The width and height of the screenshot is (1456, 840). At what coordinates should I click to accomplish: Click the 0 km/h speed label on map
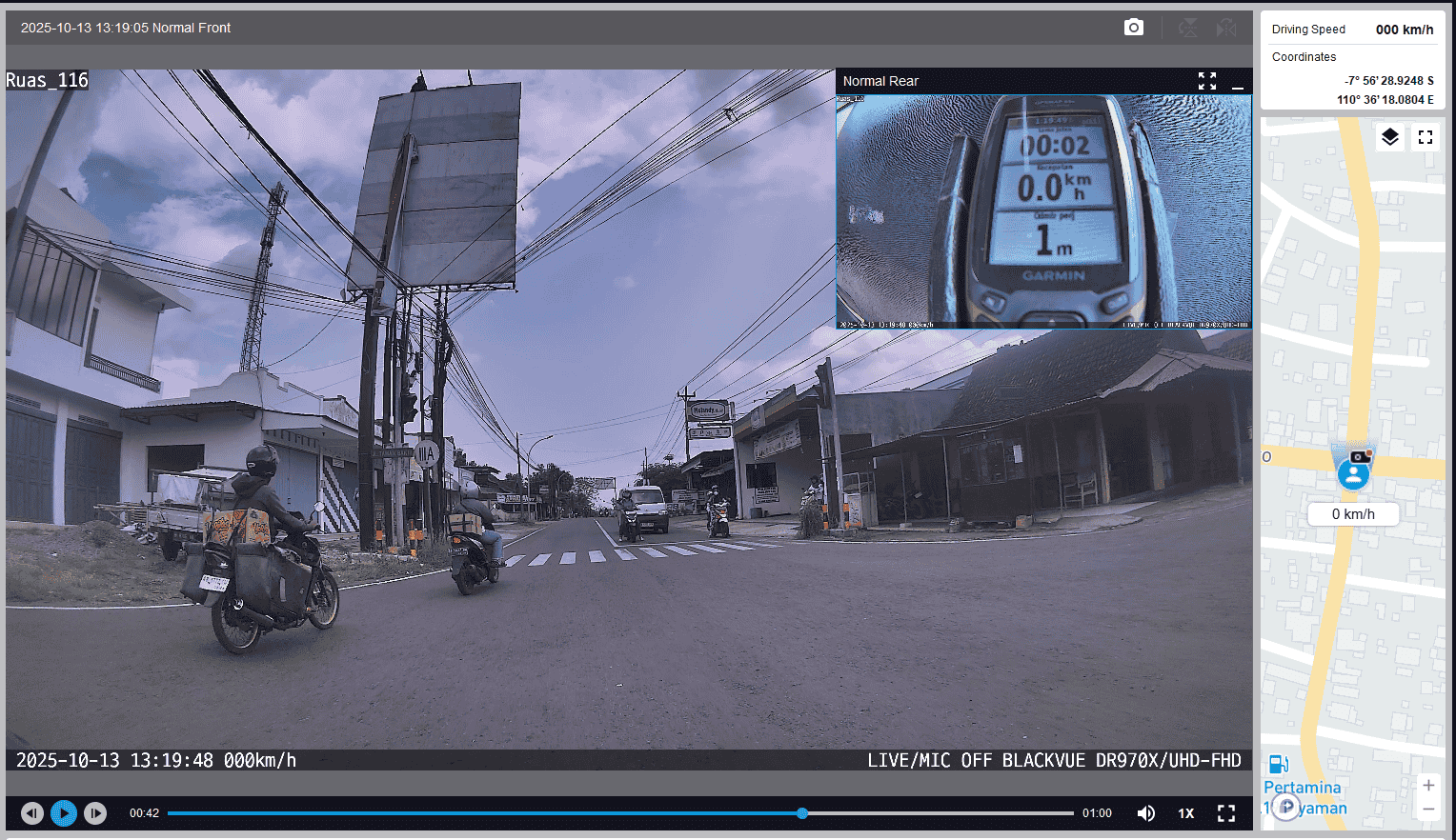[1353, 514]
